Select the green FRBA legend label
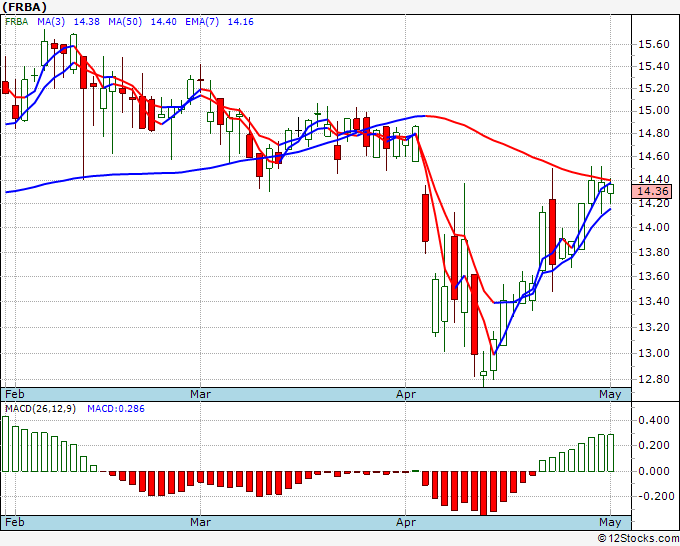Viewport: 680px width, 546px height. point(16,22)
